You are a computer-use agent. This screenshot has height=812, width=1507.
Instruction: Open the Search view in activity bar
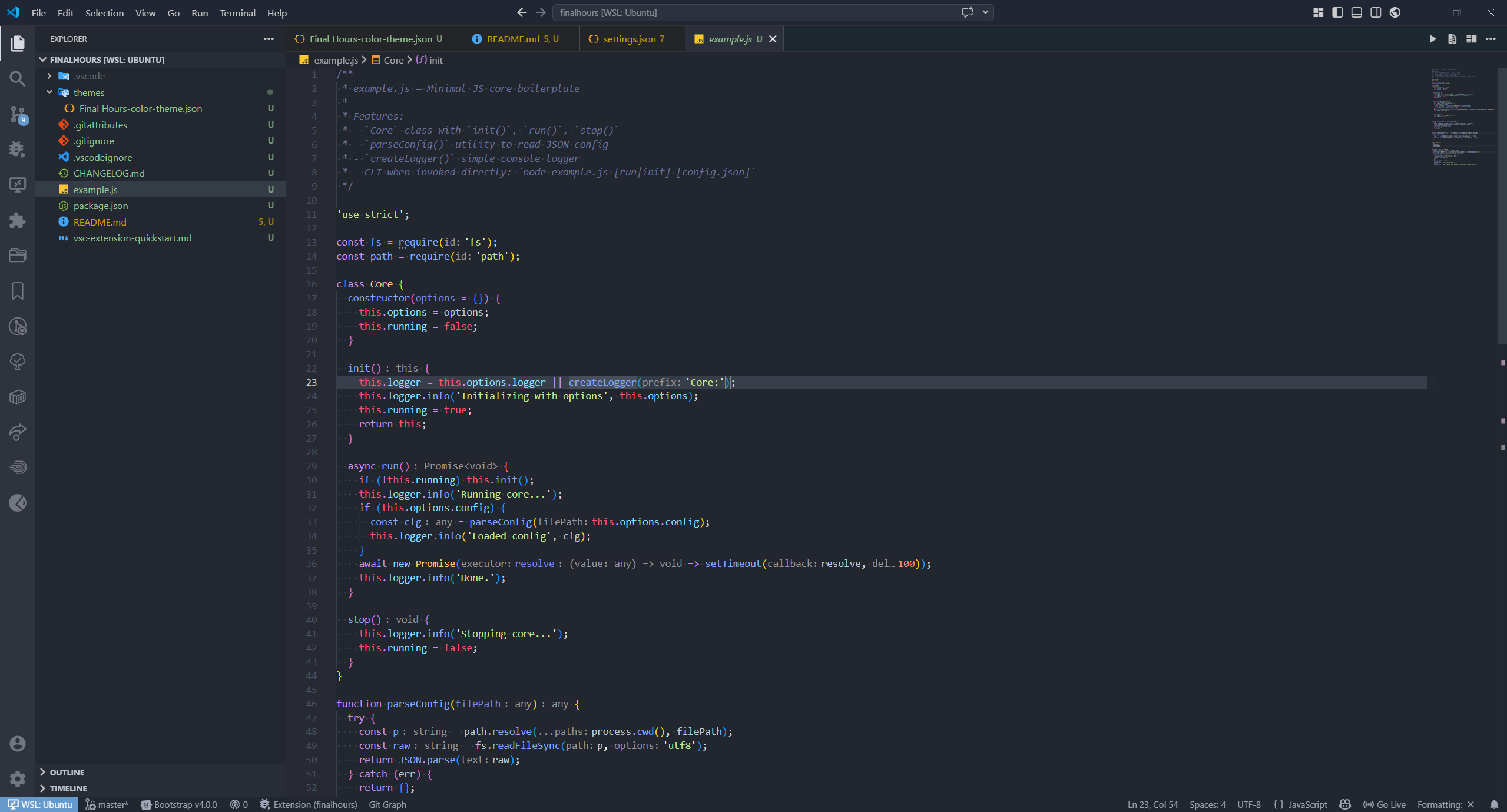pyautogui.click(x=18, y=78)
